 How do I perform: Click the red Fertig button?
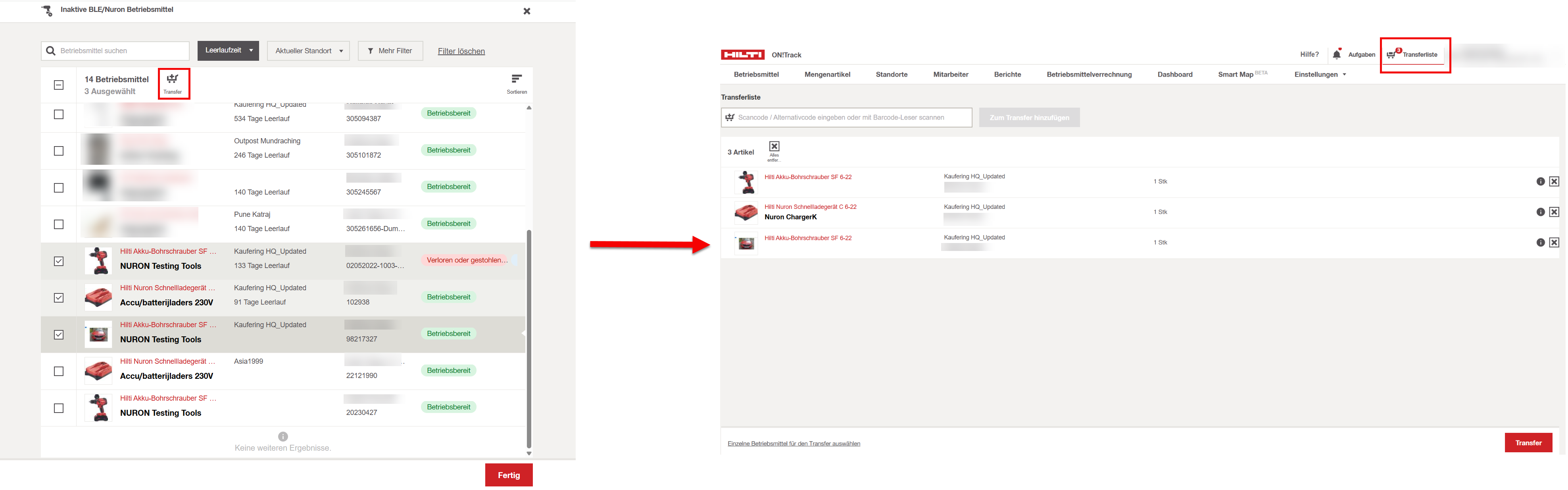[x=508, y=475]
